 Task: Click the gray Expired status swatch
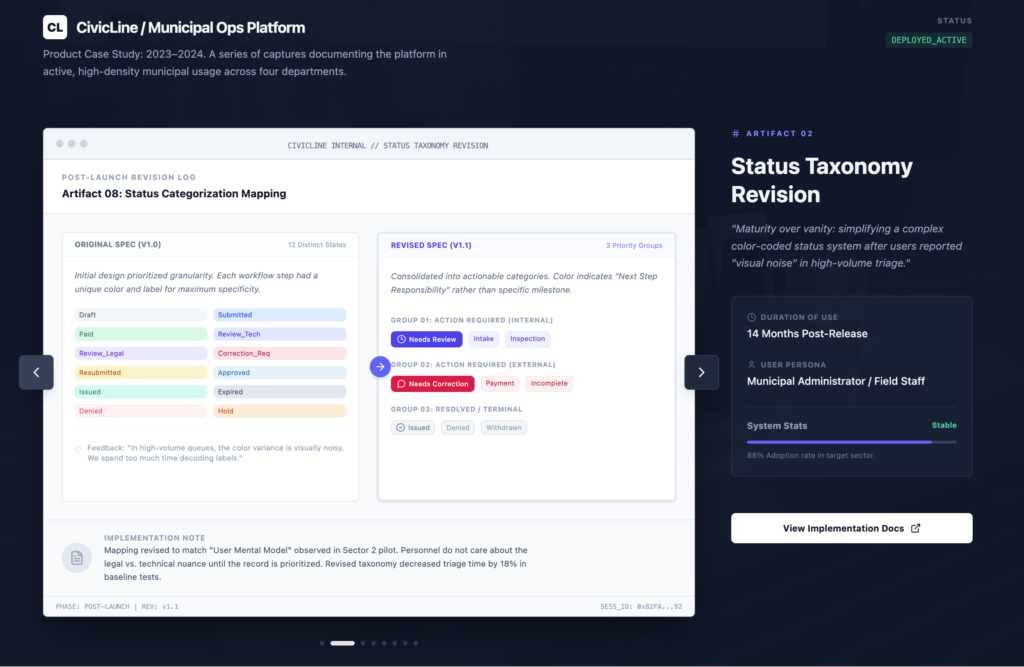[280, 392]
